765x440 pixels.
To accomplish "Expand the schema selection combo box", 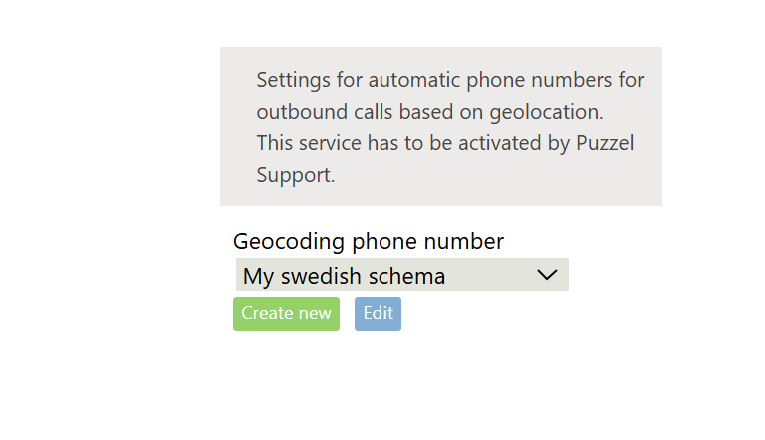I will point(402,275).
